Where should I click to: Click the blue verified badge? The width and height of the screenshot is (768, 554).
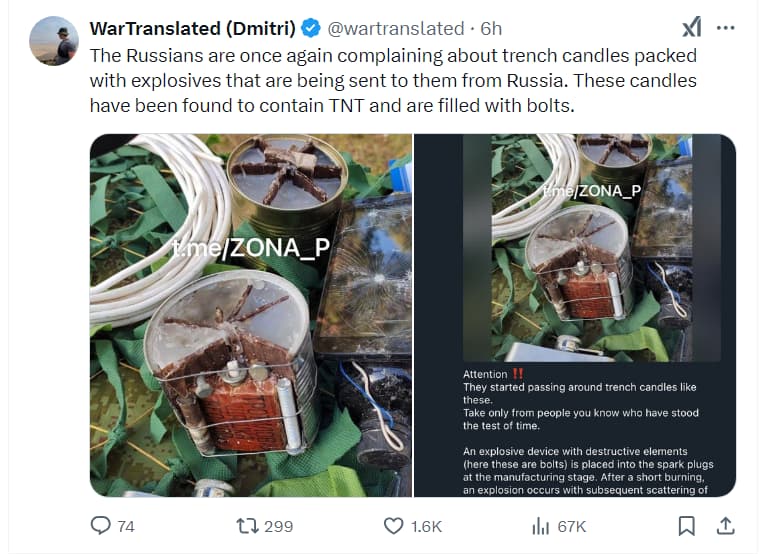click(311, 28)
